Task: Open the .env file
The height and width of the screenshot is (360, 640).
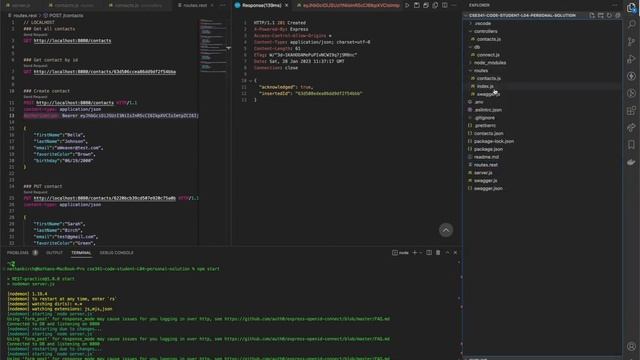Action: pos(478,102)
